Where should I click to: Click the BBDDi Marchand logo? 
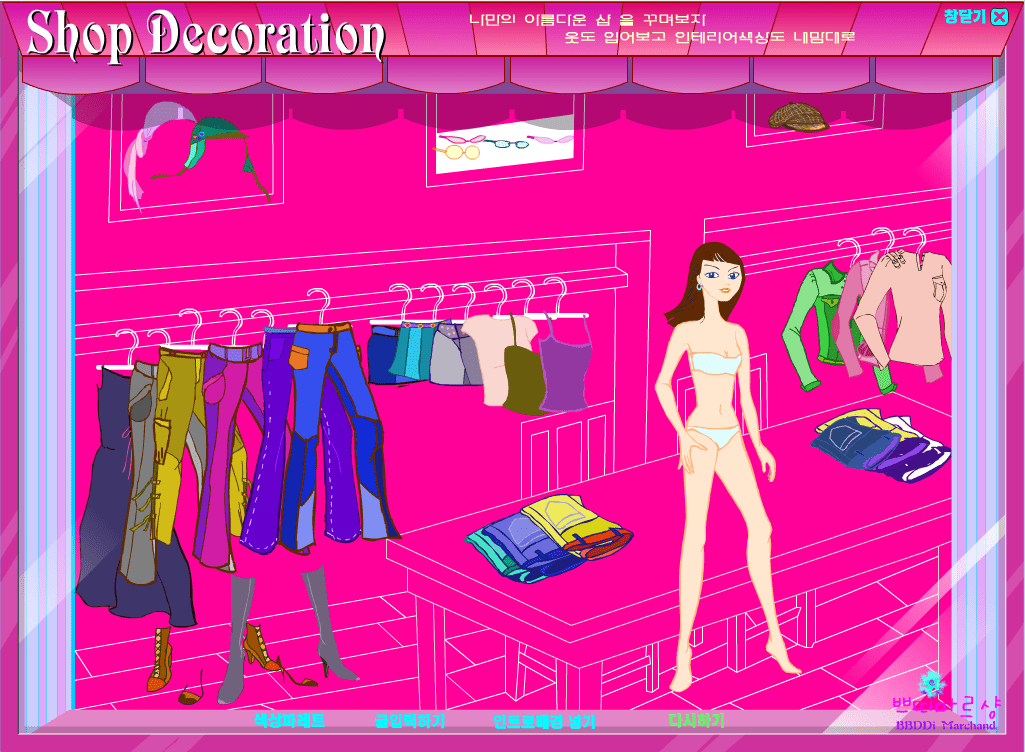click(x=945, y=704)
